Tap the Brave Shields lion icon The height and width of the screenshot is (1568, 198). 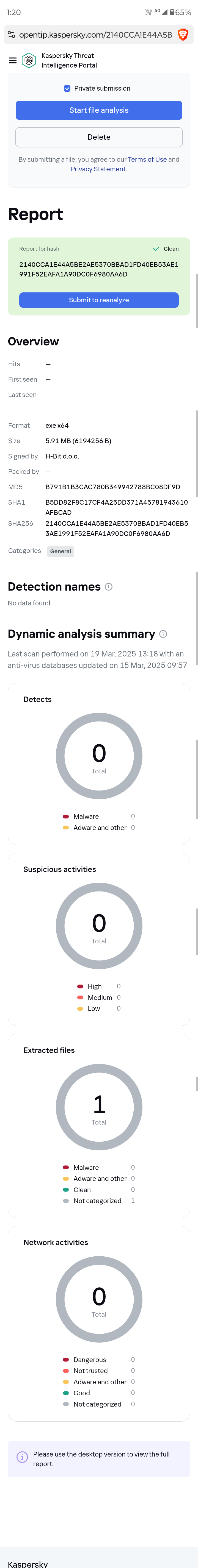182,35
